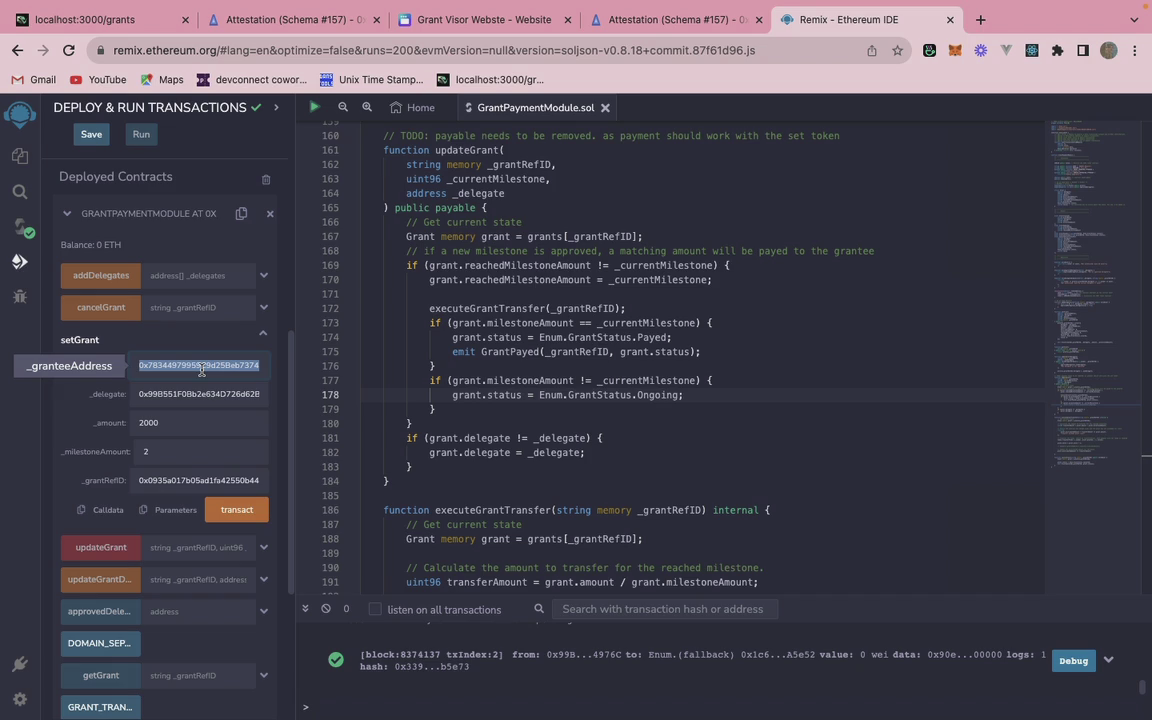Screen dimensions: 1152x720
Task: Expand the updateGrantD... function inputs
Action: click(264, 579)
